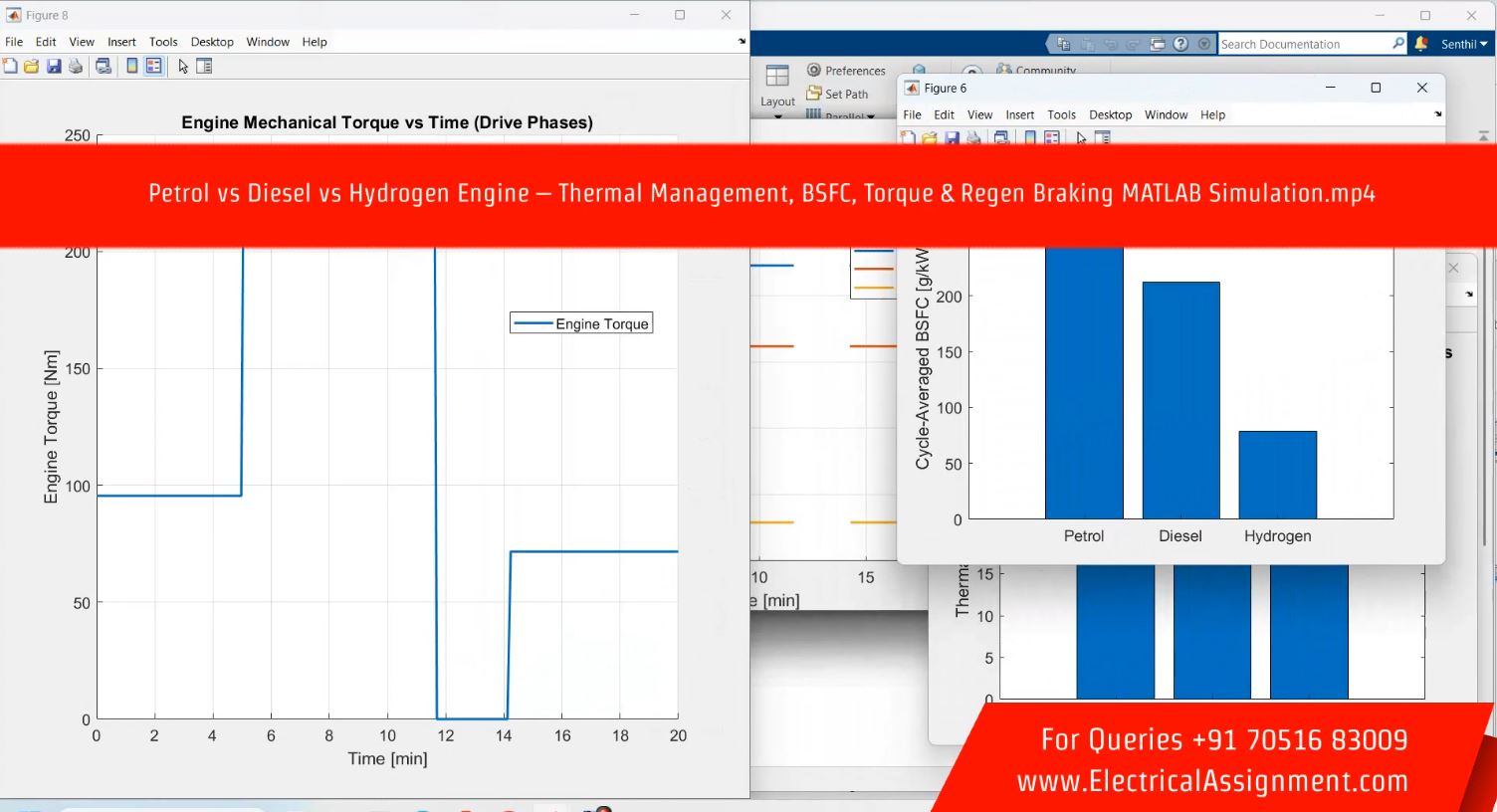Toggle Edit Plot arrow in Figure 8 toolbar
1497x812 pixels.
[x=183, y=67]
